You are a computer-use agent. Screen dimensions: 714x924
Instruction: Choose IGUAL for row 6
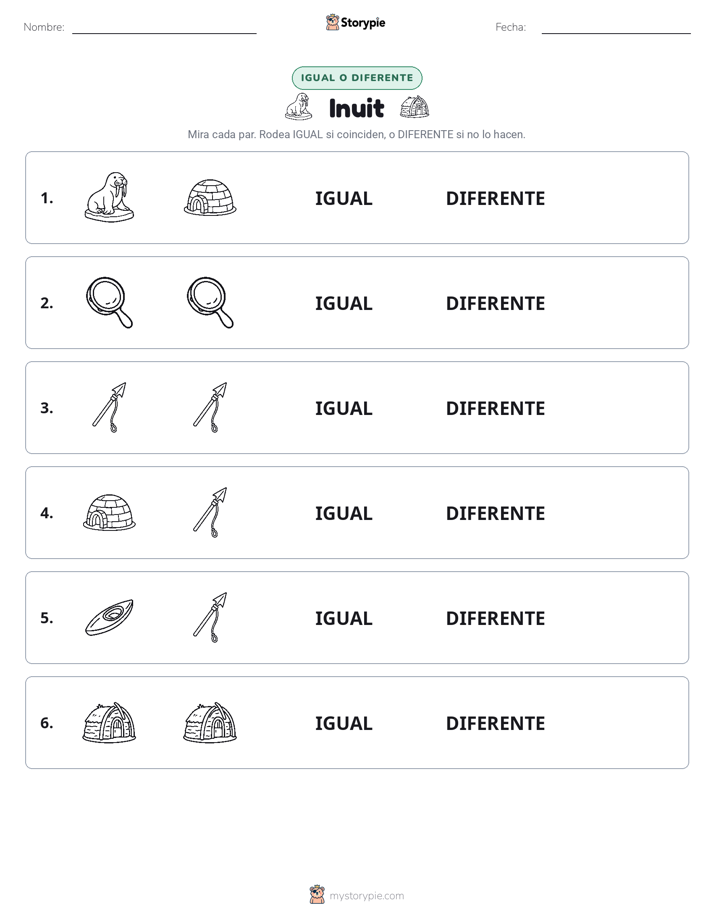[x=343, y=722]
